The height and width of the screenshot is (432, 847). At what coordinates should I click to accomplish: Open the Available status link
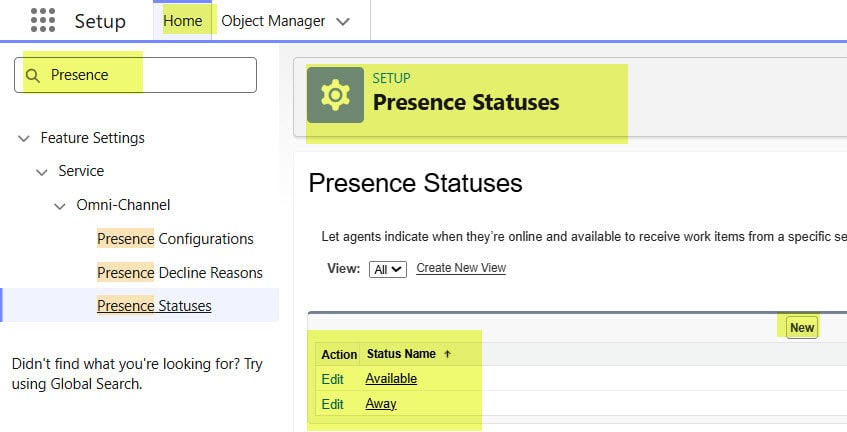pyautogui.click(x=391, y=379)
